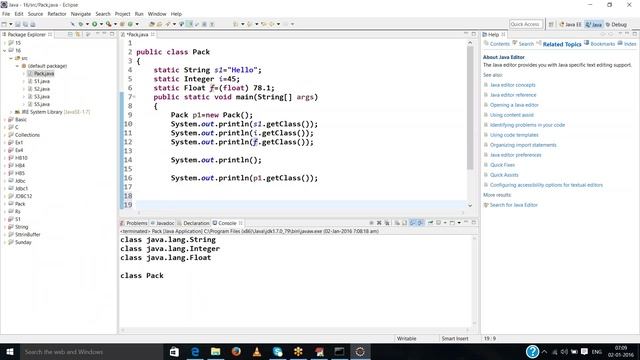This screenshot has width=640, height=360.
Task: Click 'Smart Insert' in the status bar
Action: 455,338
